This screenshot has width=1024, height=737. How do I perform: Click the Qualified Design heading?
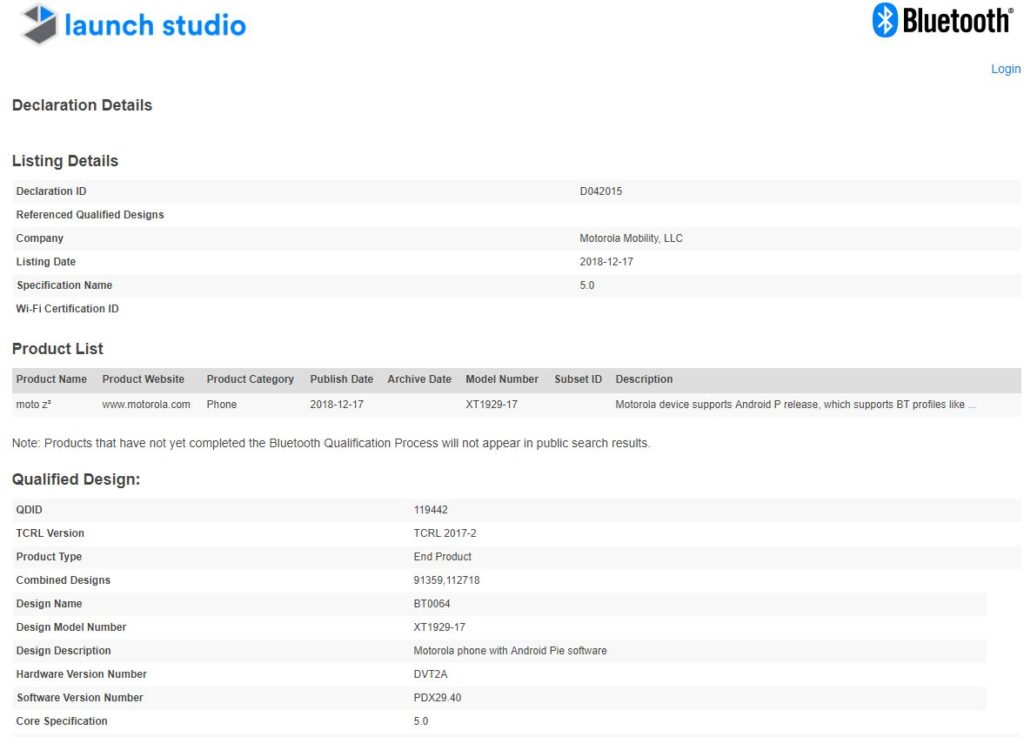pyautogui.click(x=76, y=479)
